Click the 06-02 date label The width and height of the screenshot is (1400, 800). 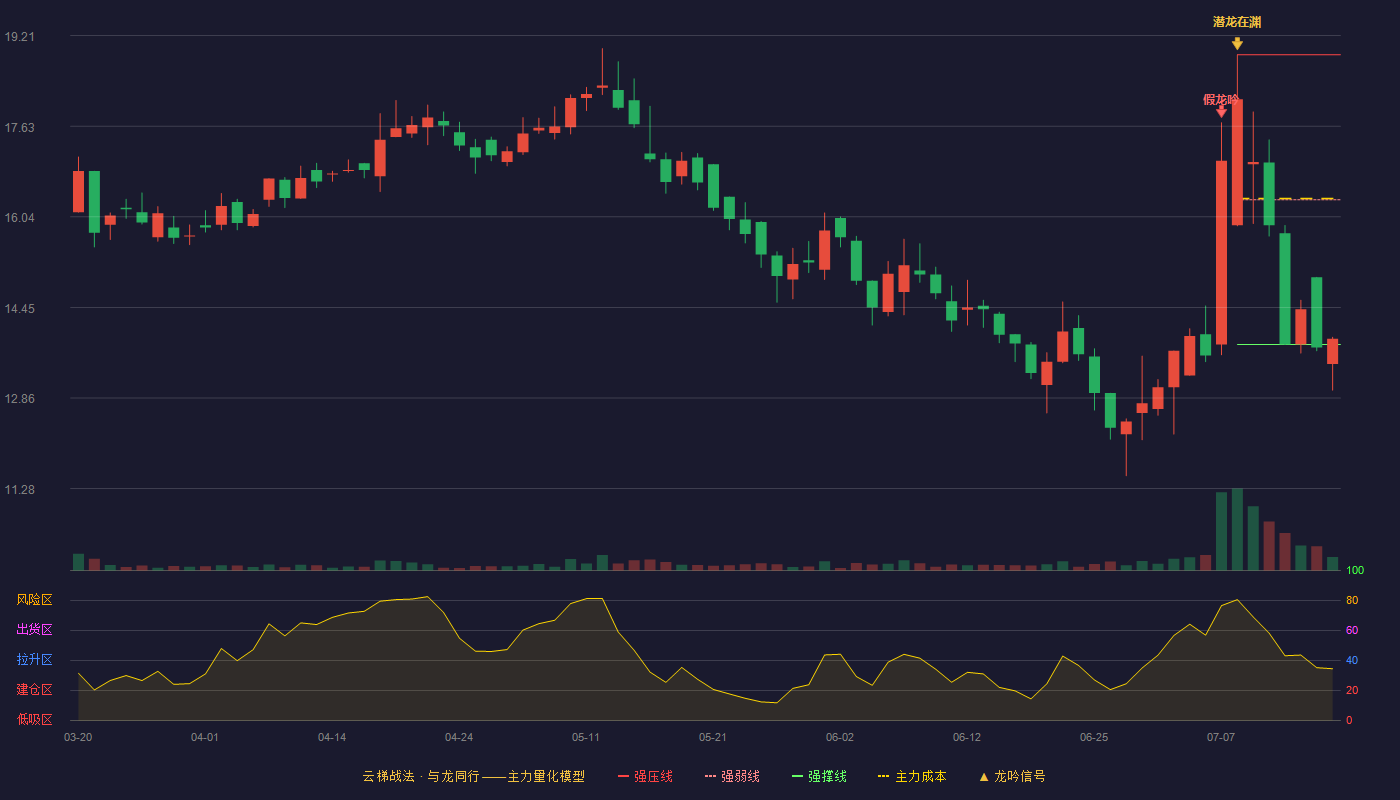pos(840,737)
